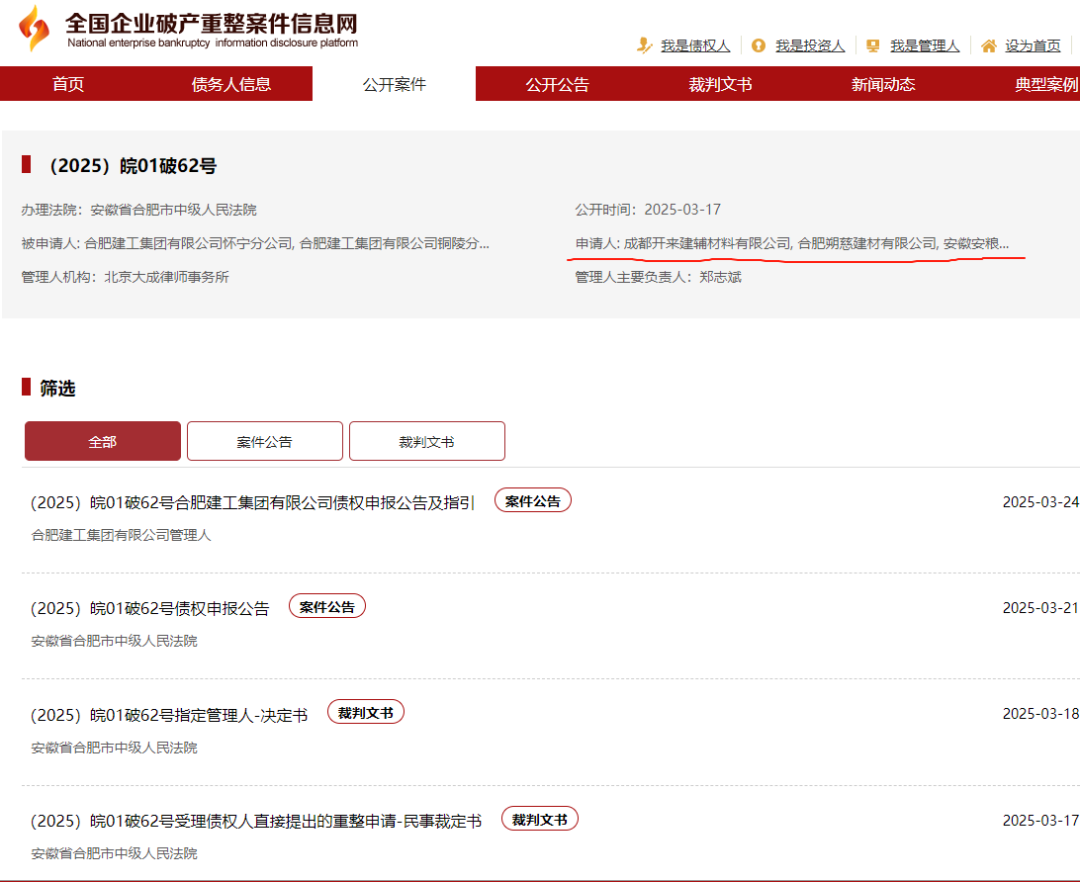
Task: Click the 设为首页 link
Action: pyautogui.click(x=1034, y=45)
